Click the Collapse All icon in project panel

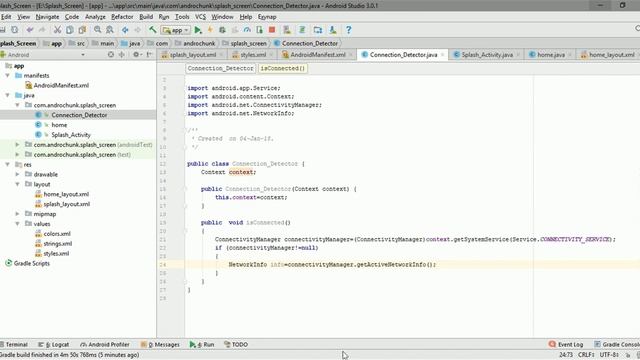122,55
